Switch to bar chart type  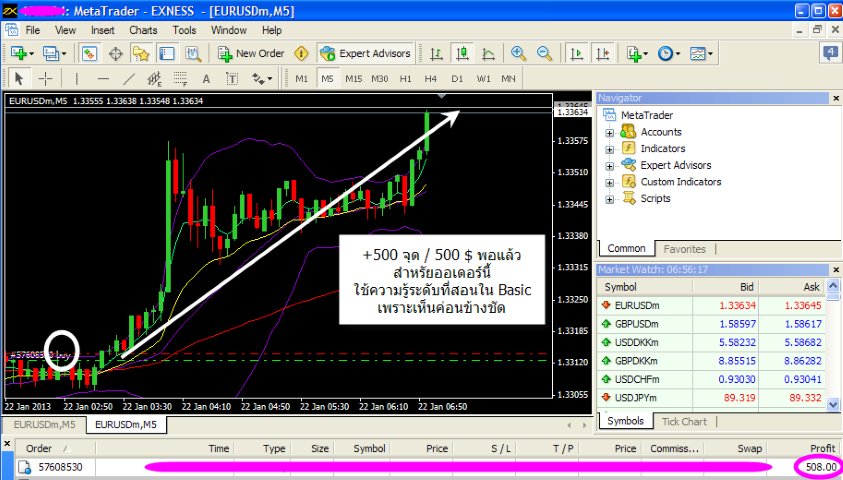click(x=437, y=53)
